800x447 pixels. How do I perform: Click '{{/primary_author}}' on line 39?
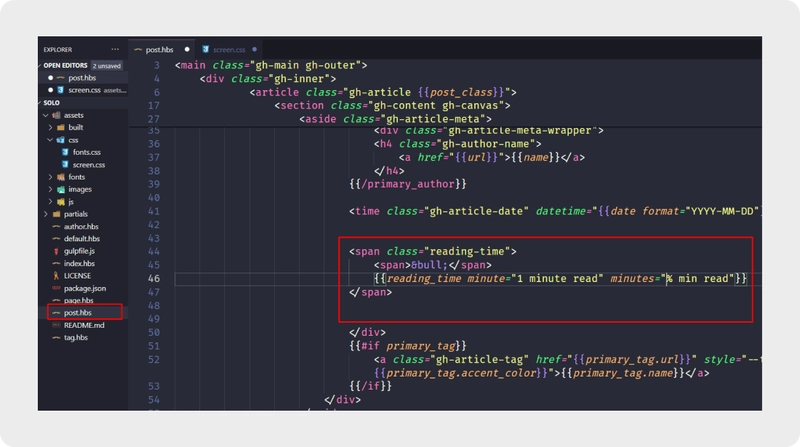(408, 184)
